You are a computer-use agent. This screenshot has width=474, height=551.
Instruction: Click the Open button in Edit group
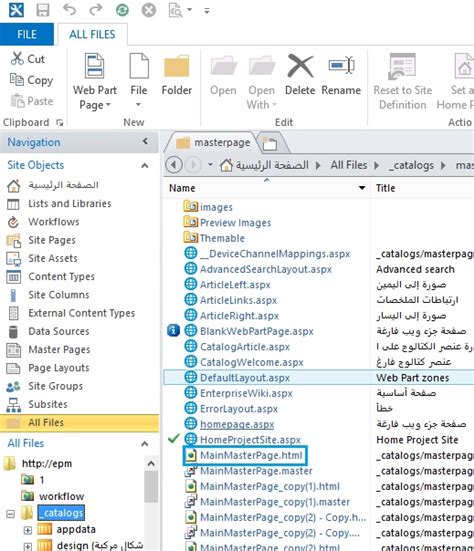pos(223,75)
